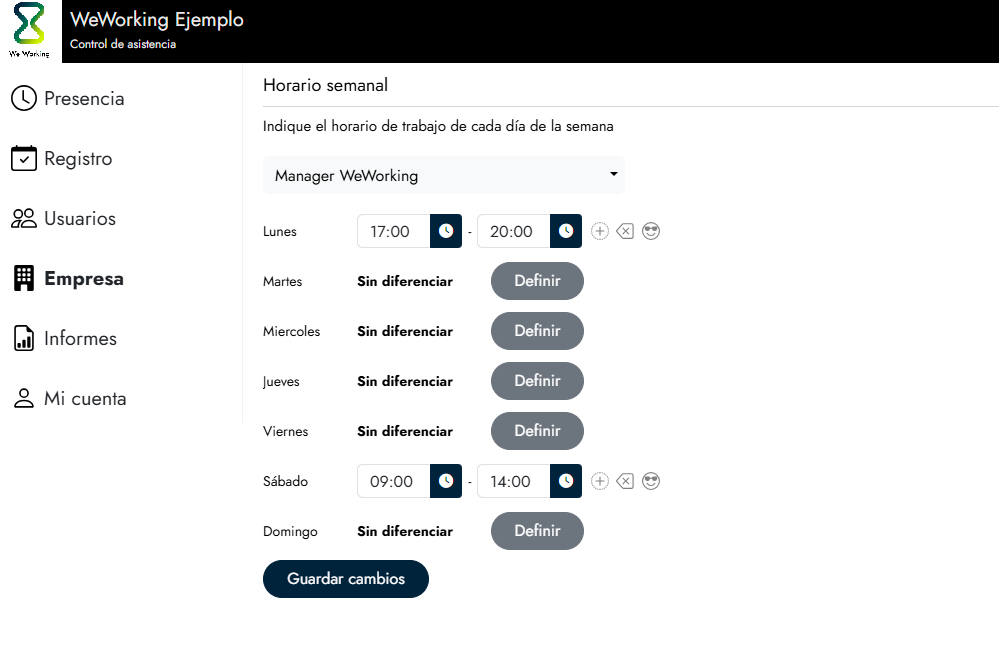This screenshot has width=999, height=663.
Task: Open the clock picker for Sábado end time
Action: click(x=566, y=481)
